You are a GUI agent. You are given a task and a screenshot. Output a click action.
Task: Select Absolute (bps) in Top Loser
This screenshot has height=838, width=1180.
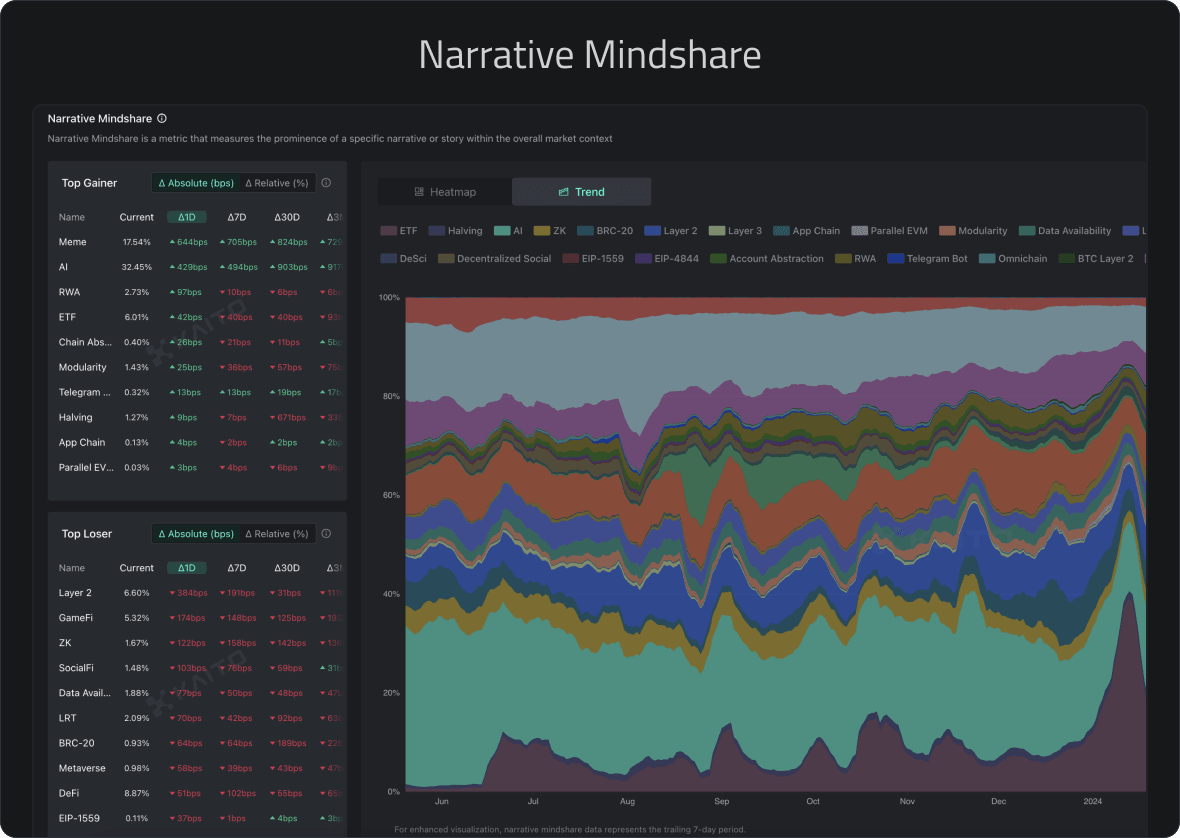[196, 533]
